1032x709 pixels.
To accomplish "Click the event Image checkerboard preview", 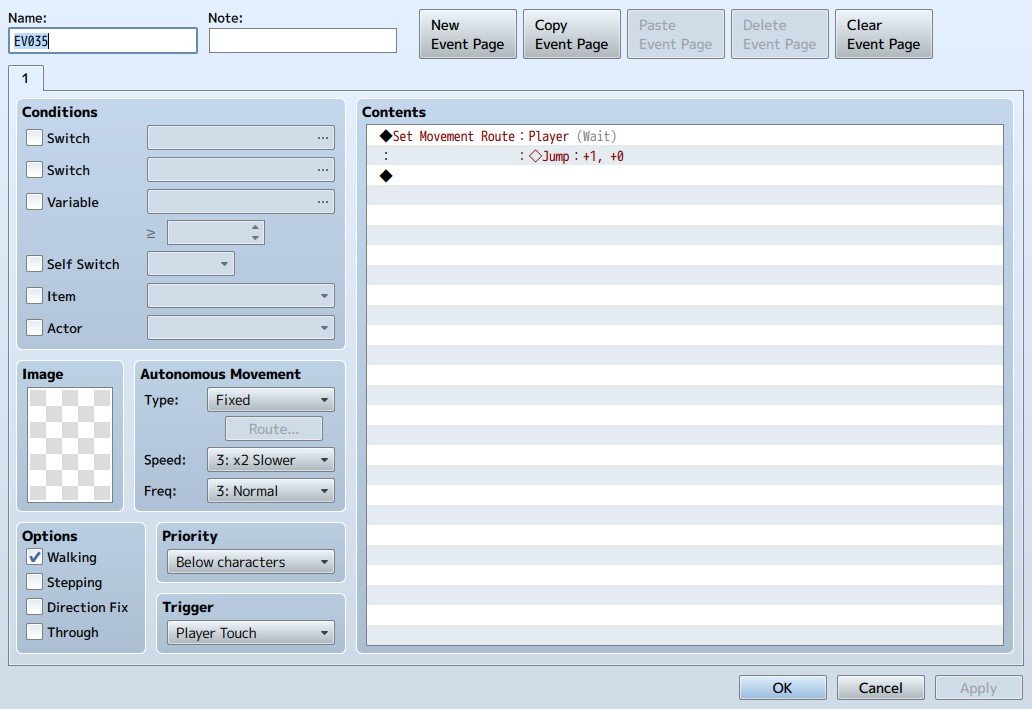I will [x=70, y=445].
